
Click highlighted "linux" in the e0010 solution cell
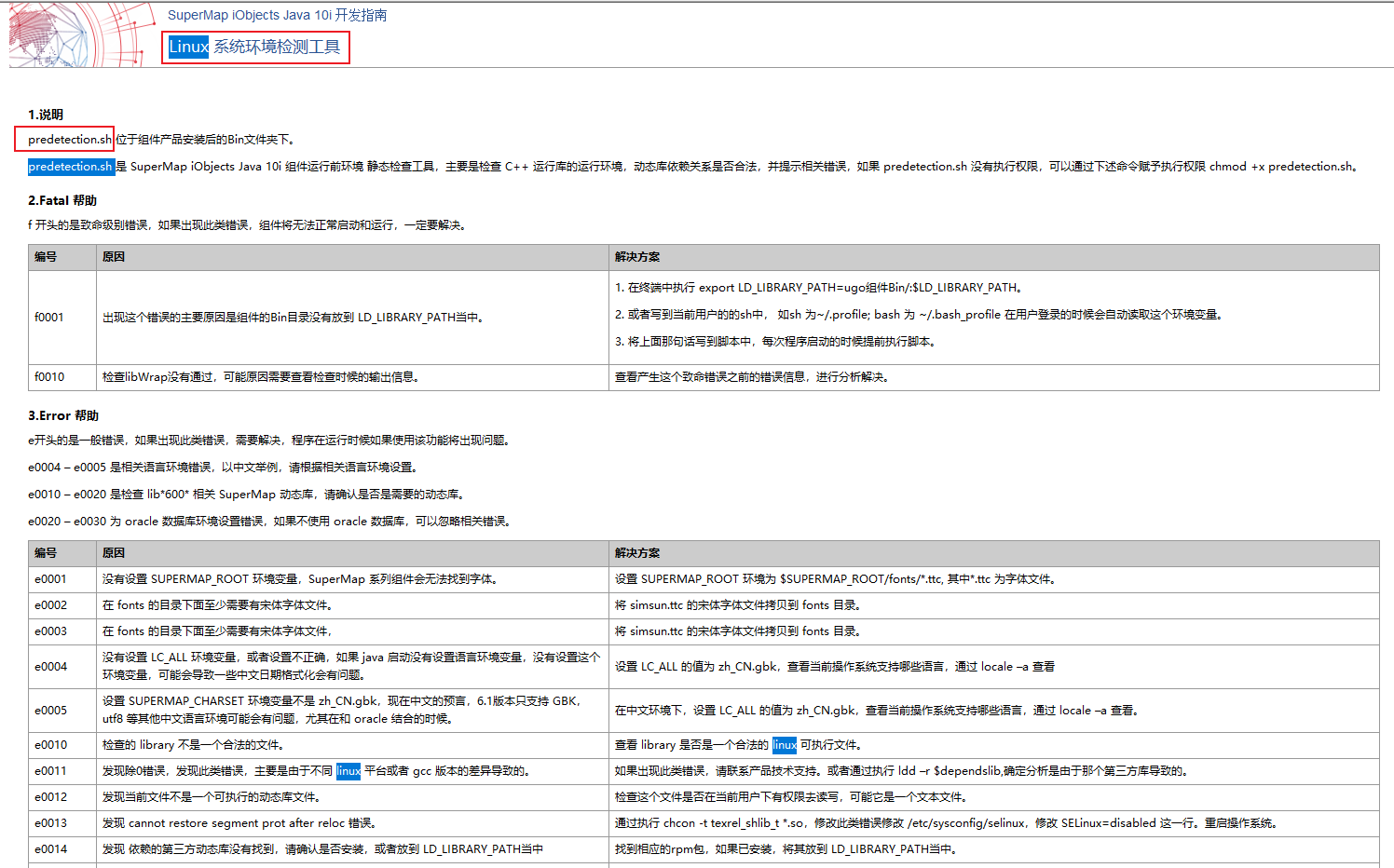coord(785,745)
